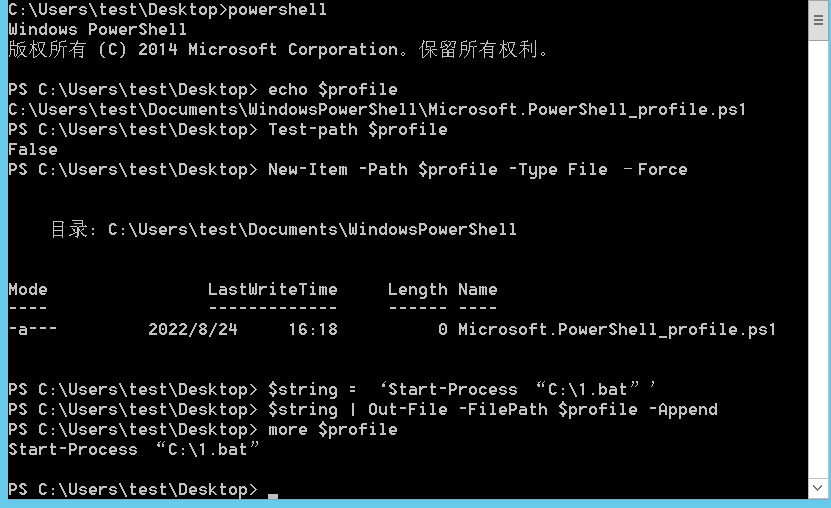
Task: Click the '-a---' mode attribute entry
Action: [33, 330]
